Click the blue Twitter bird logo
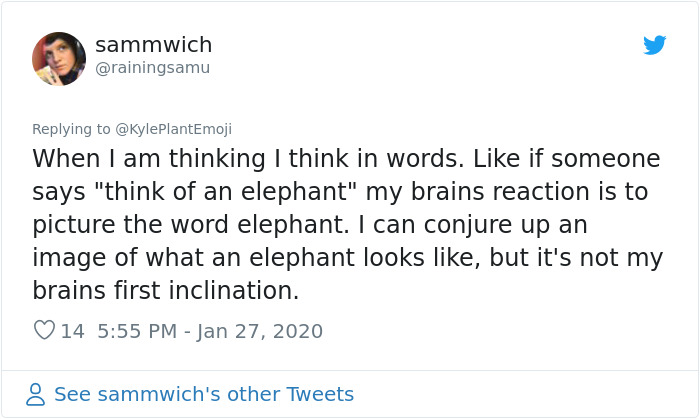 [654, 45]
